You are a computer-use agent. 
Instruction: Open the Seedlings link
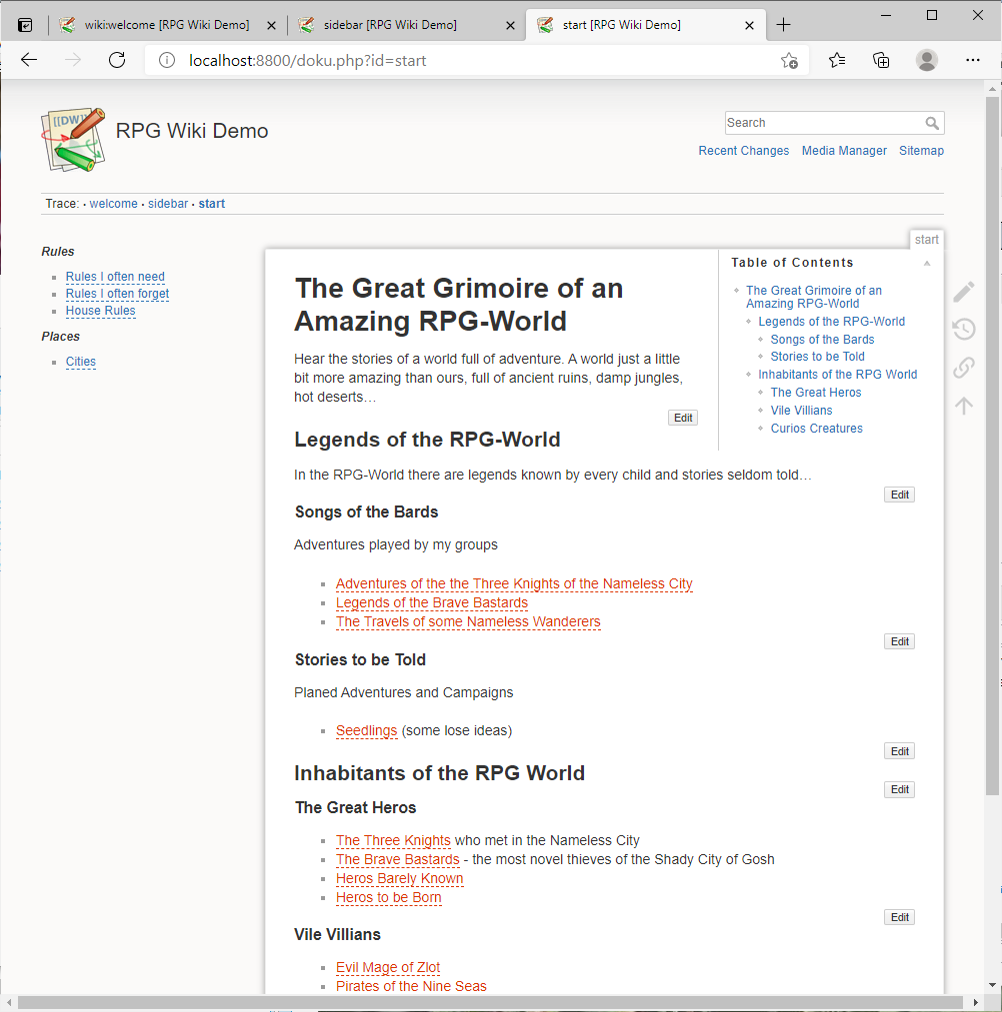(366, 731)
